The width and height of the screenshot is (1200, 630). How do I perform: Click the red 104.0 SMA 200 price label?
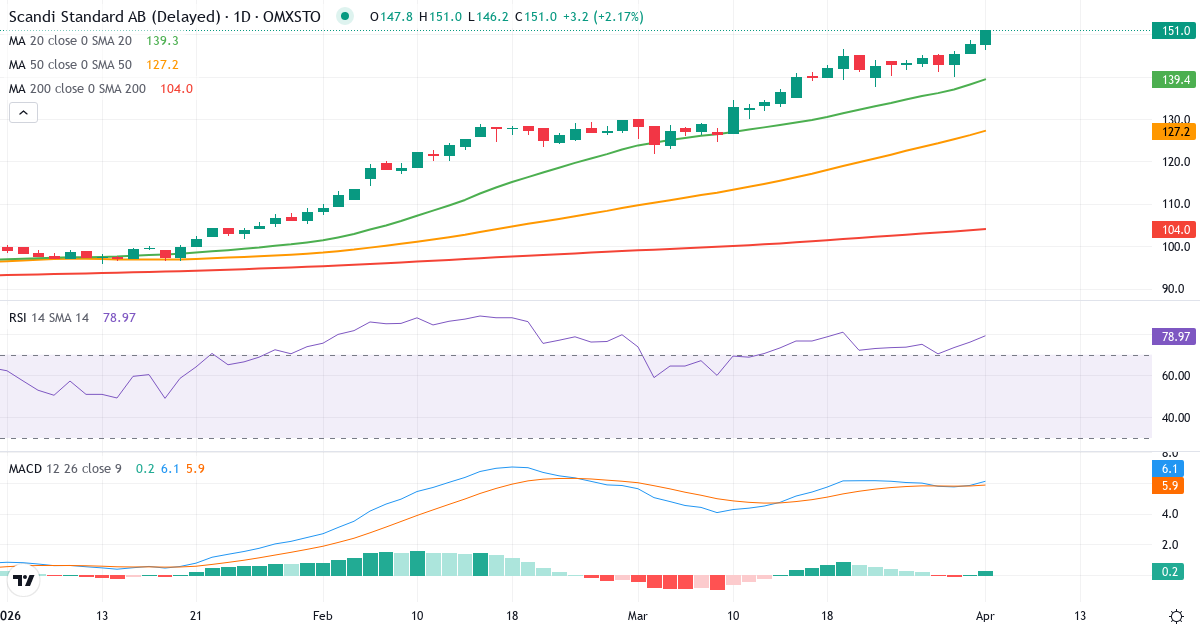(x=1172, y=229)
